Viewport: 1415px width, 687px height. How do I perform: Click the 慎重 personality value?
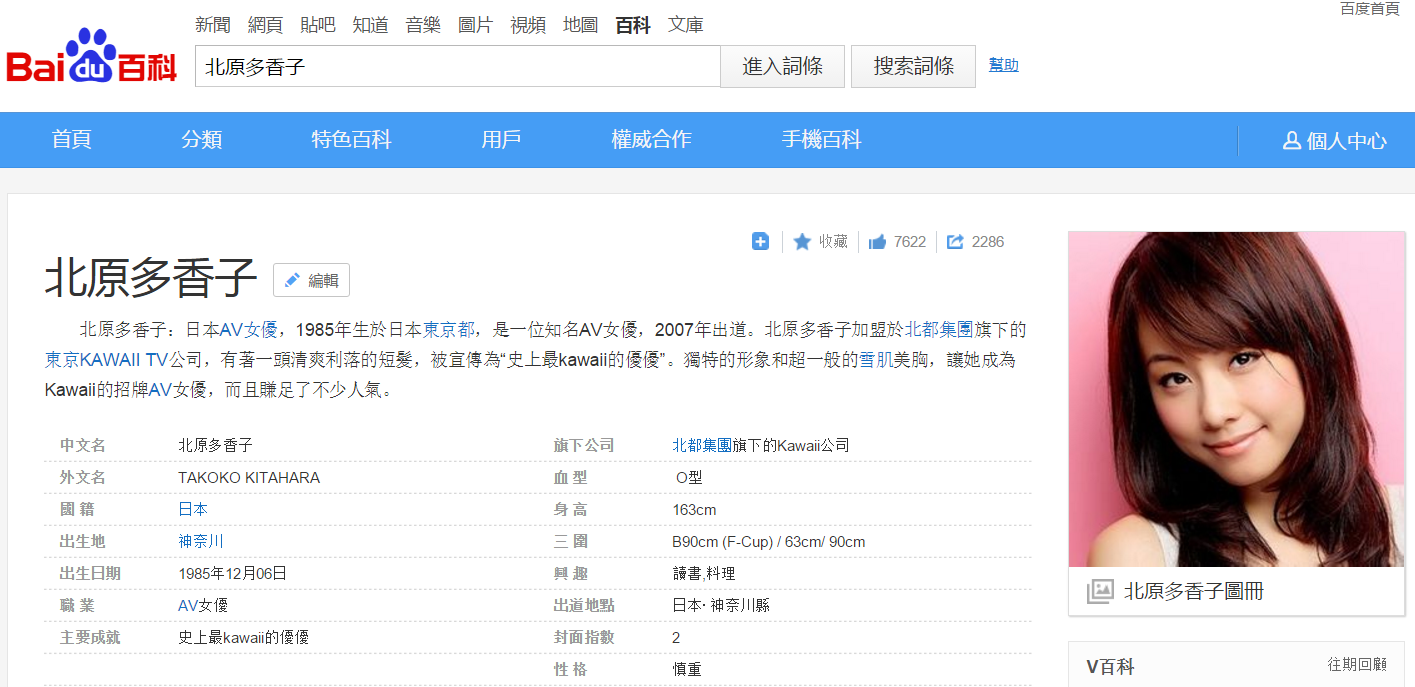pyautogui.click(x=688, y=669)
